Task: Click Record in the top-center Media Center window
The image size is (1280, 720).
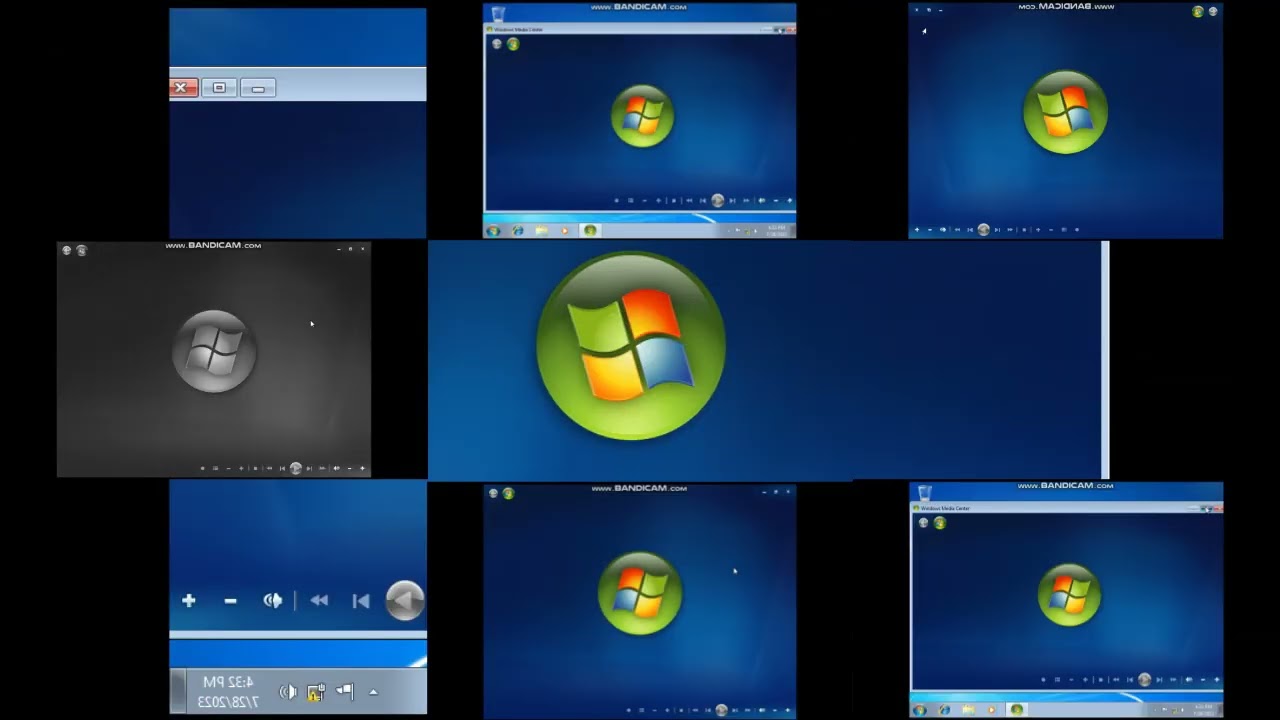Action: 617,201
